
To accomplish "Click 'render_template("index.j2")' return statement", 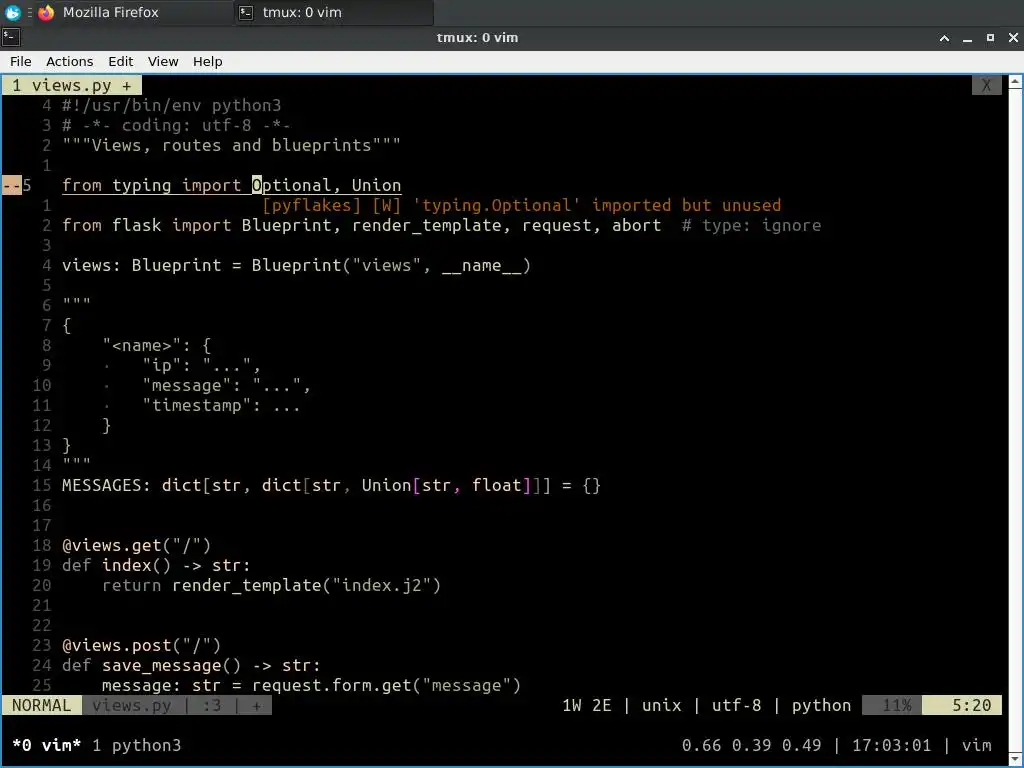I will pos(306,585).
